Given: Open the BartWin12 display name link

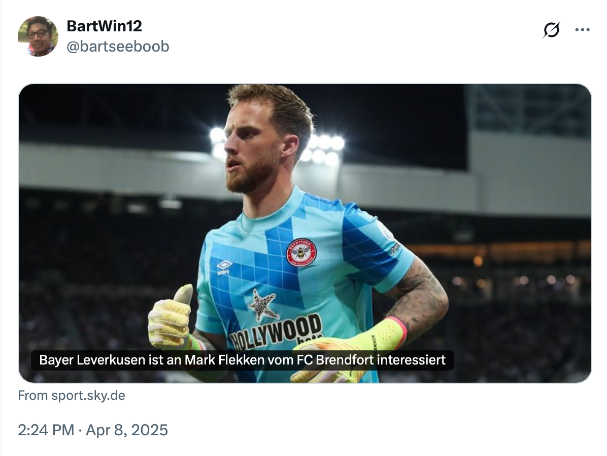Looking at the screenshot, I should [x=104, y=26].
